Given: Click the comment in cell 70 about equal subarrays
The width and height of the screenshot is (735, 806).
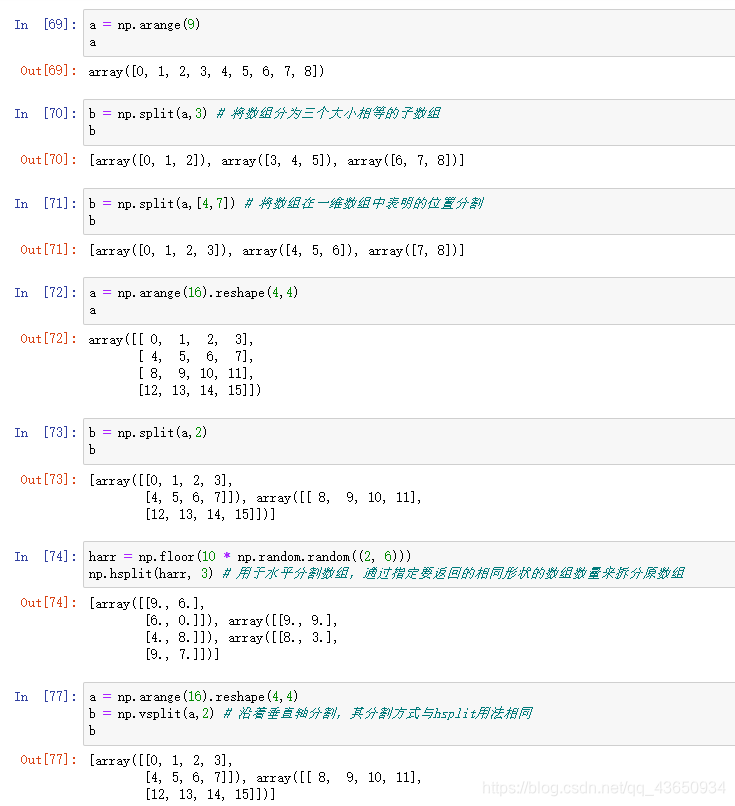Looking at the screenshot, I should (328, 113).
